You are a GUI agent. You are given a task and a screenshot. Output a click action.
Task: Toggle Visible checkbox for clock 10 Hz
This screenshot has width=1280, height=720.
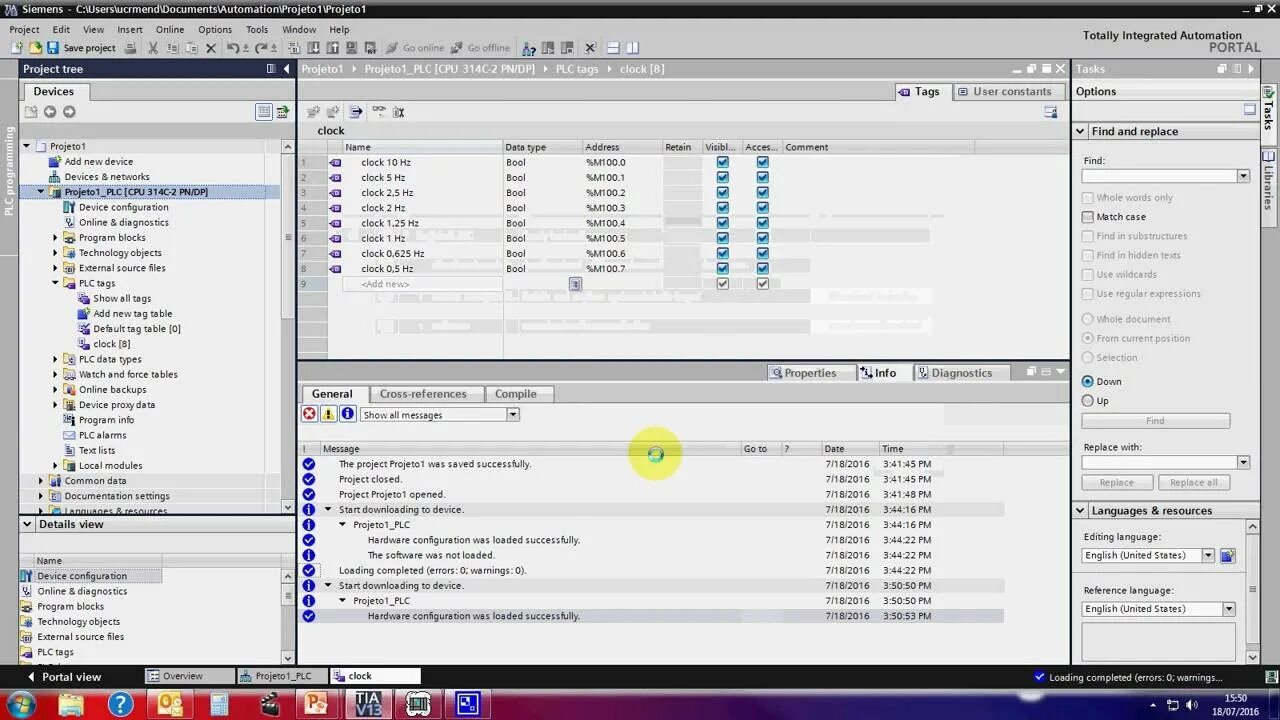pos(723,162)
